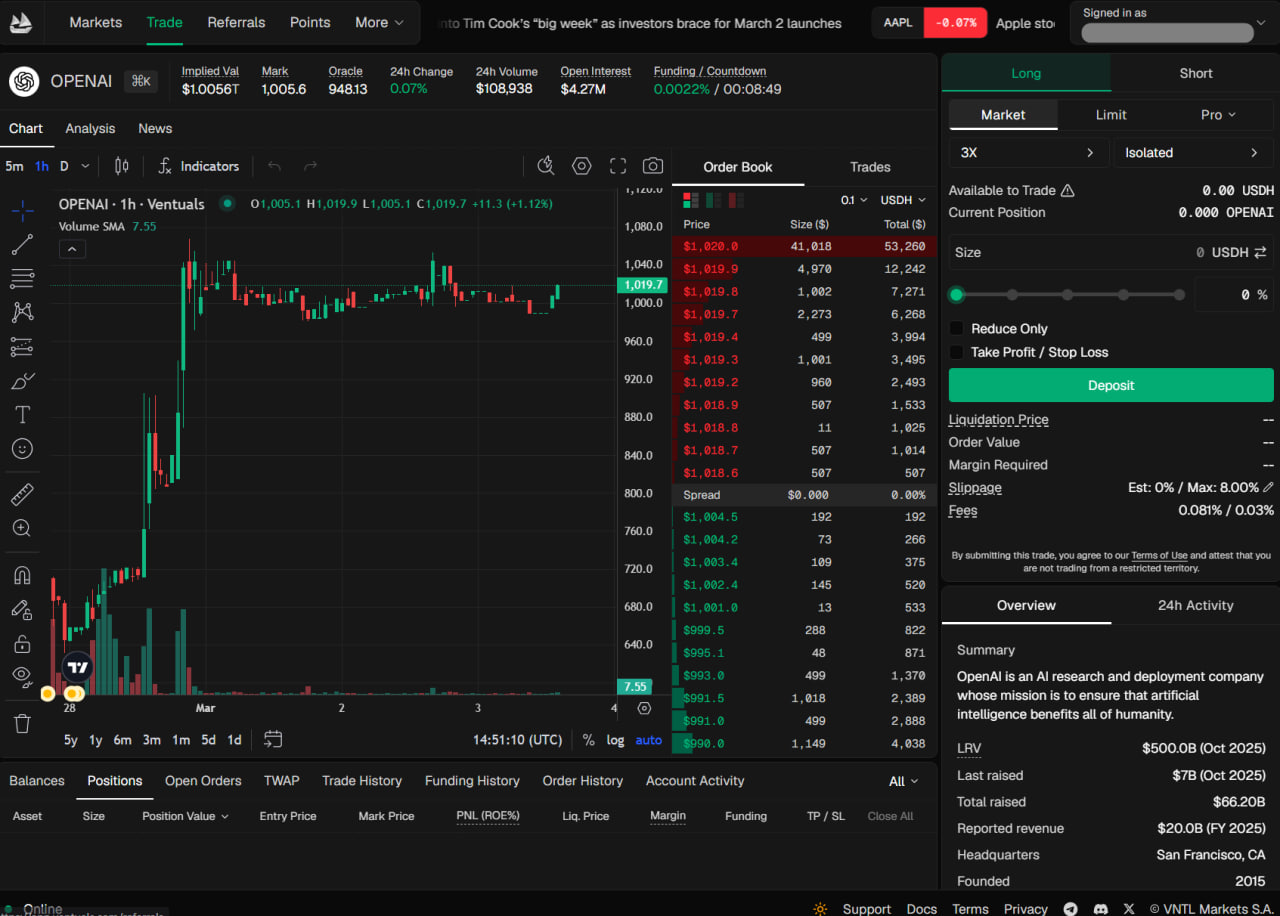Select the crosshair cursor tool
Screen dimensions: 1280x916
(x=22, y=210)
